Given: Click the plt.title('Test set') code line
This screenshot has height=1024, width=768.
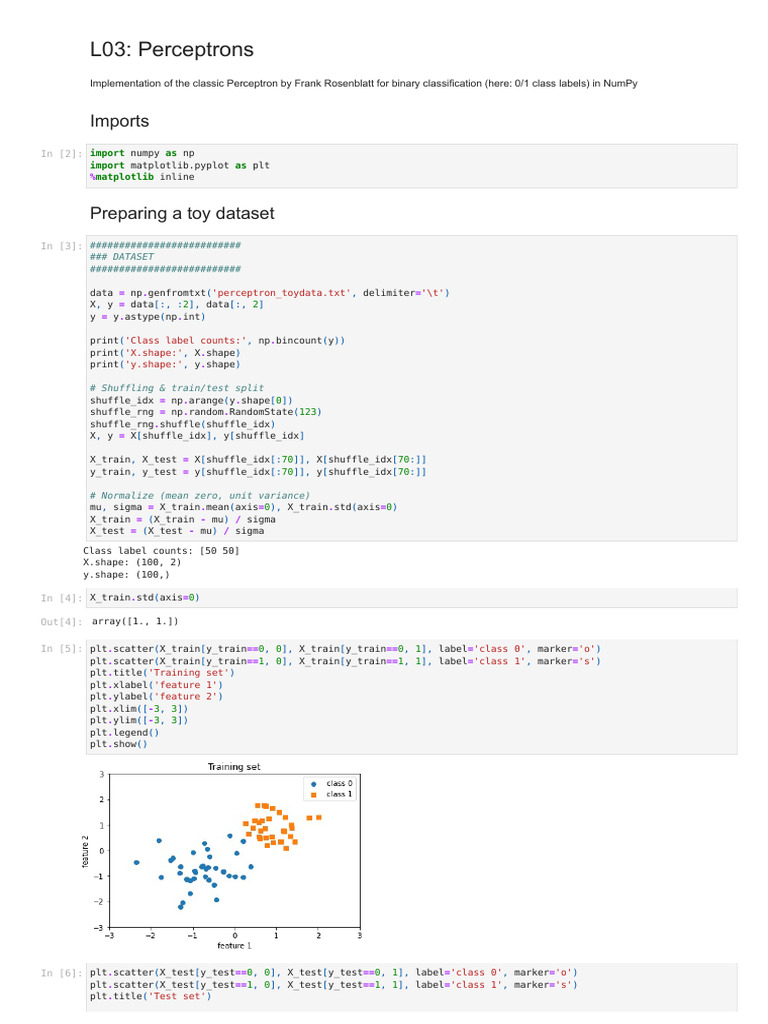Looking at the screenshot, I should (x=151, y=996).
